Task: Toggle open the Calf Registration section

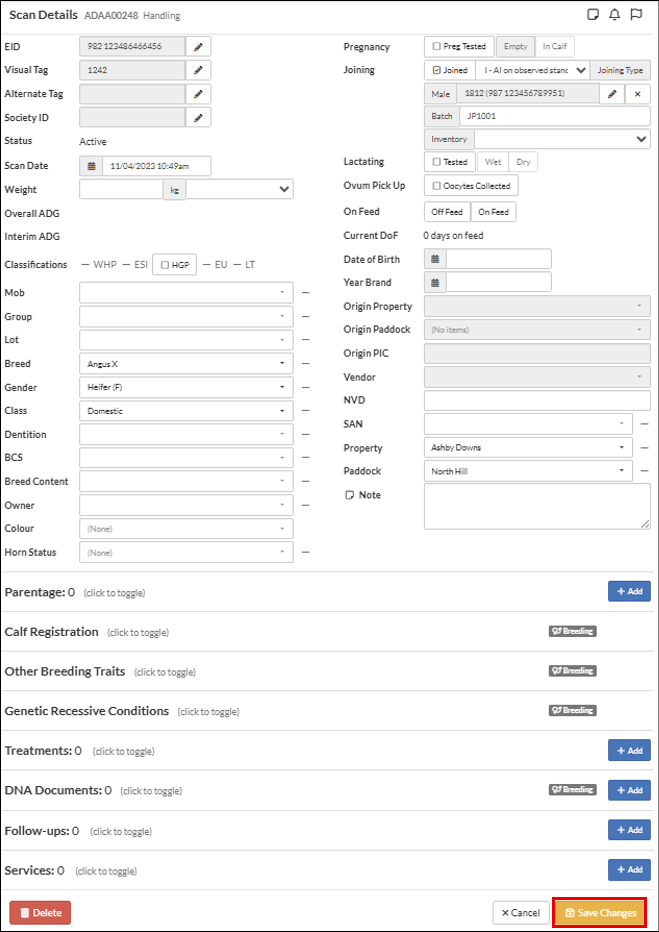Action: 52,632
